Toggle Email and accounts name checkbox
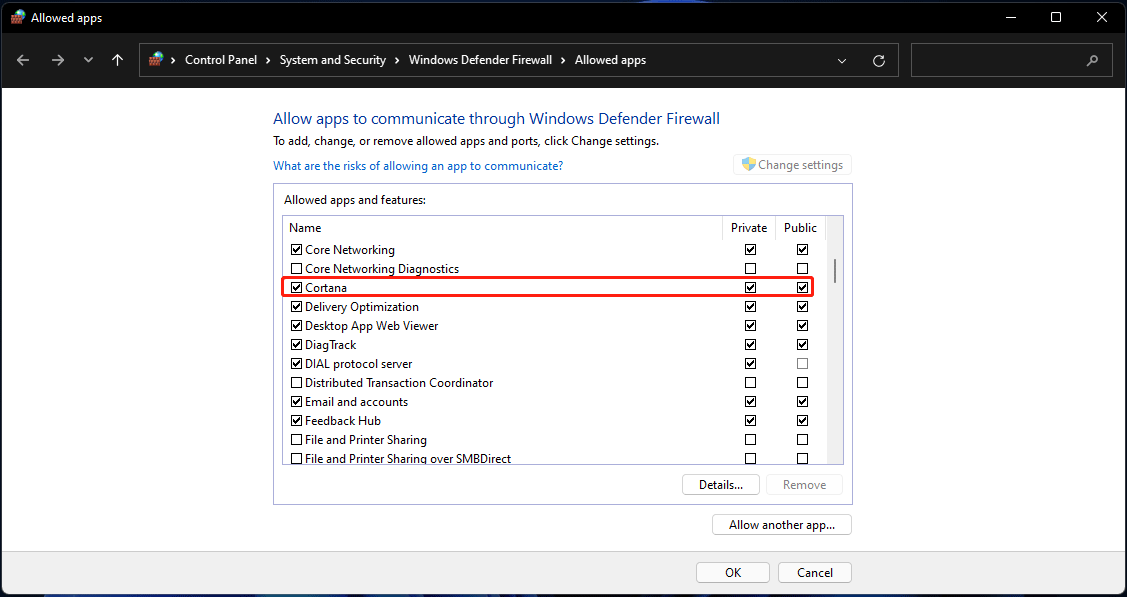Image resolution: width=1127 pixels, height=597 pixels. (x=296, y=402)
